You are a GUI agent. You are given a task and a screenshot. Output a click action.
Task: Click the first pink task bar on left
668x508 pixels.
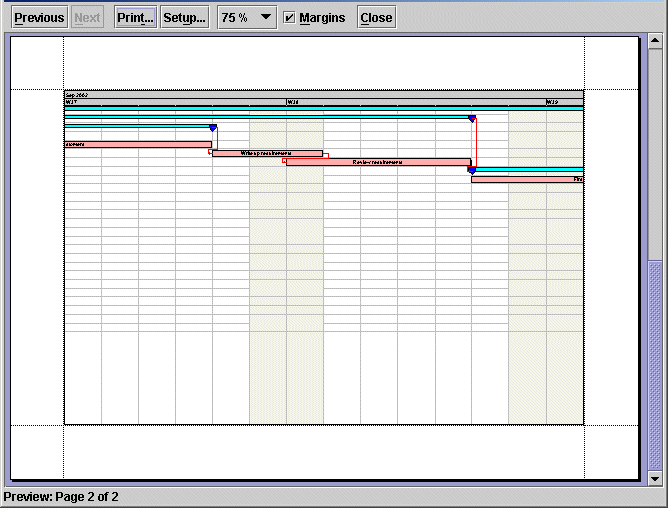click(x=137, y=144)
